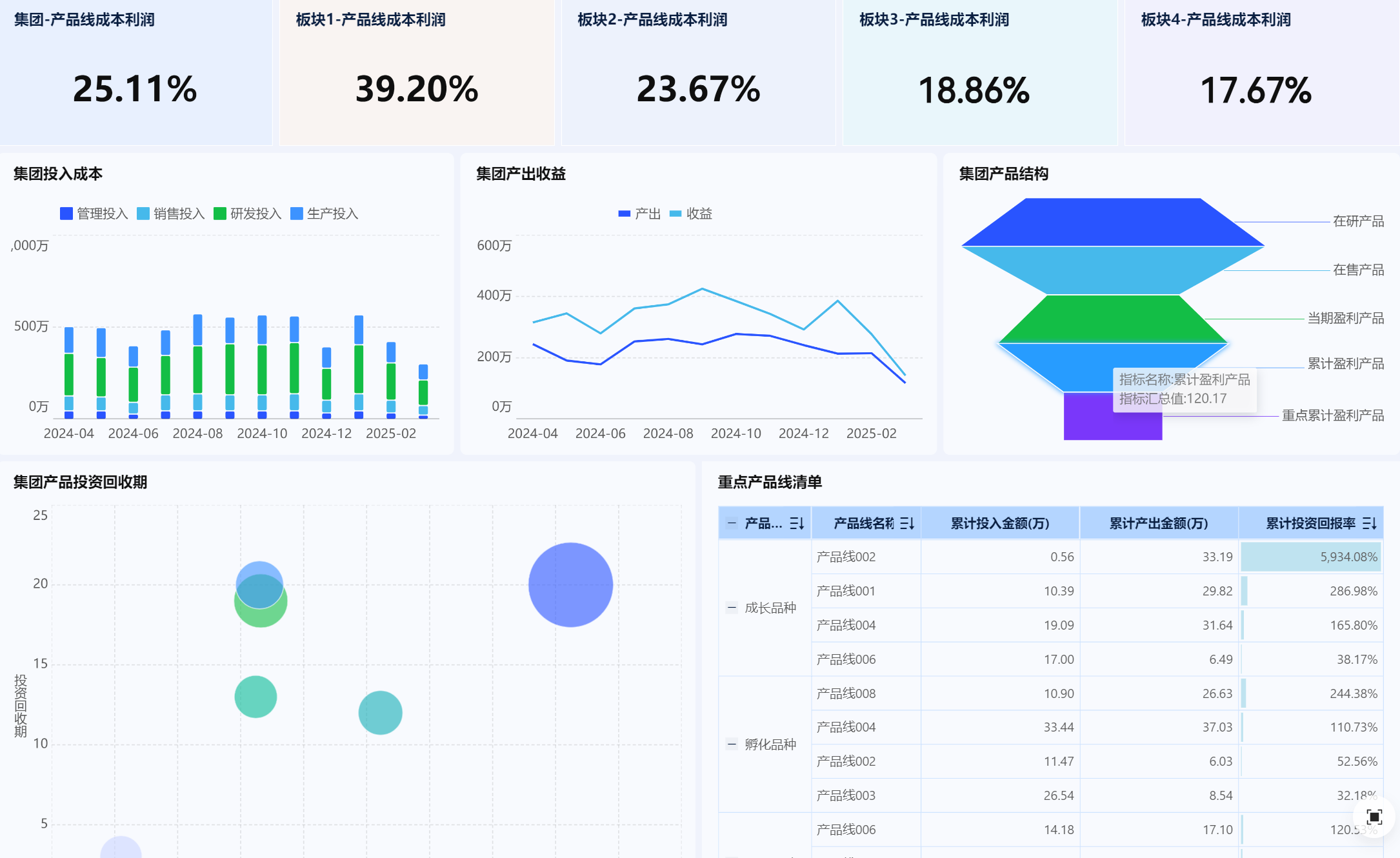The width and height of the screenshot is (1400, 858).
Task: Click the large blue bubble in scatter chart
Action: point(570,584)
